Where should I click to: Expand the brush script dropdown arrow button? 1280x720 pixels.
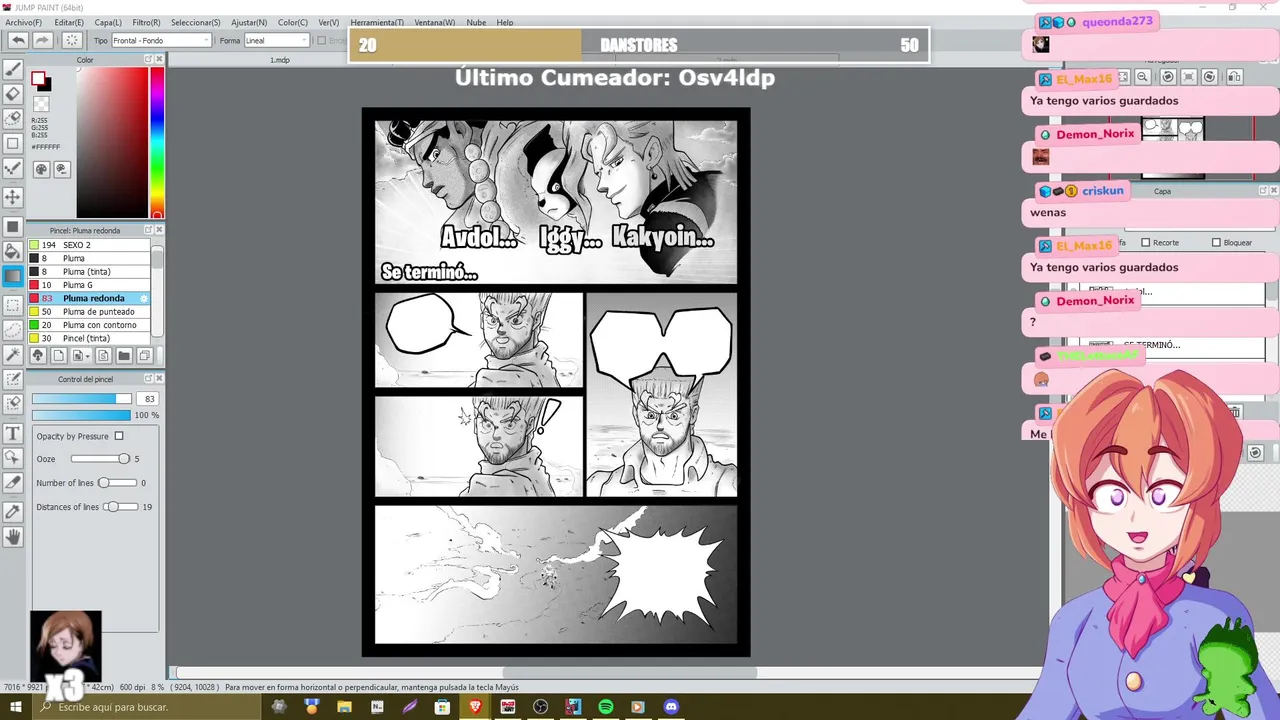coord(88,355)
